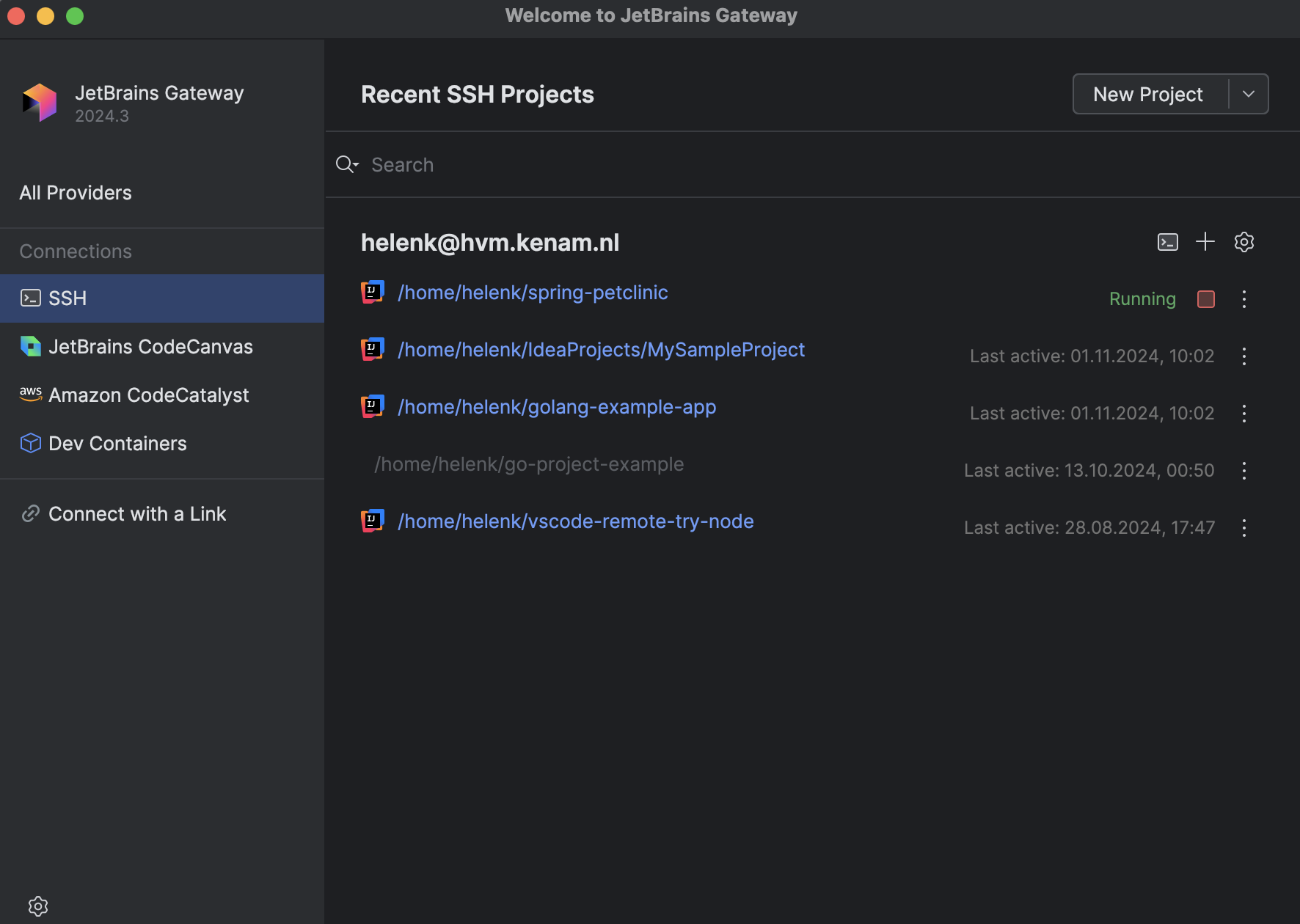The image size is (1300, 924).
Task: Open SSH terminal for helenk@hvm.kenam.nl
Action: point(1167,242)
